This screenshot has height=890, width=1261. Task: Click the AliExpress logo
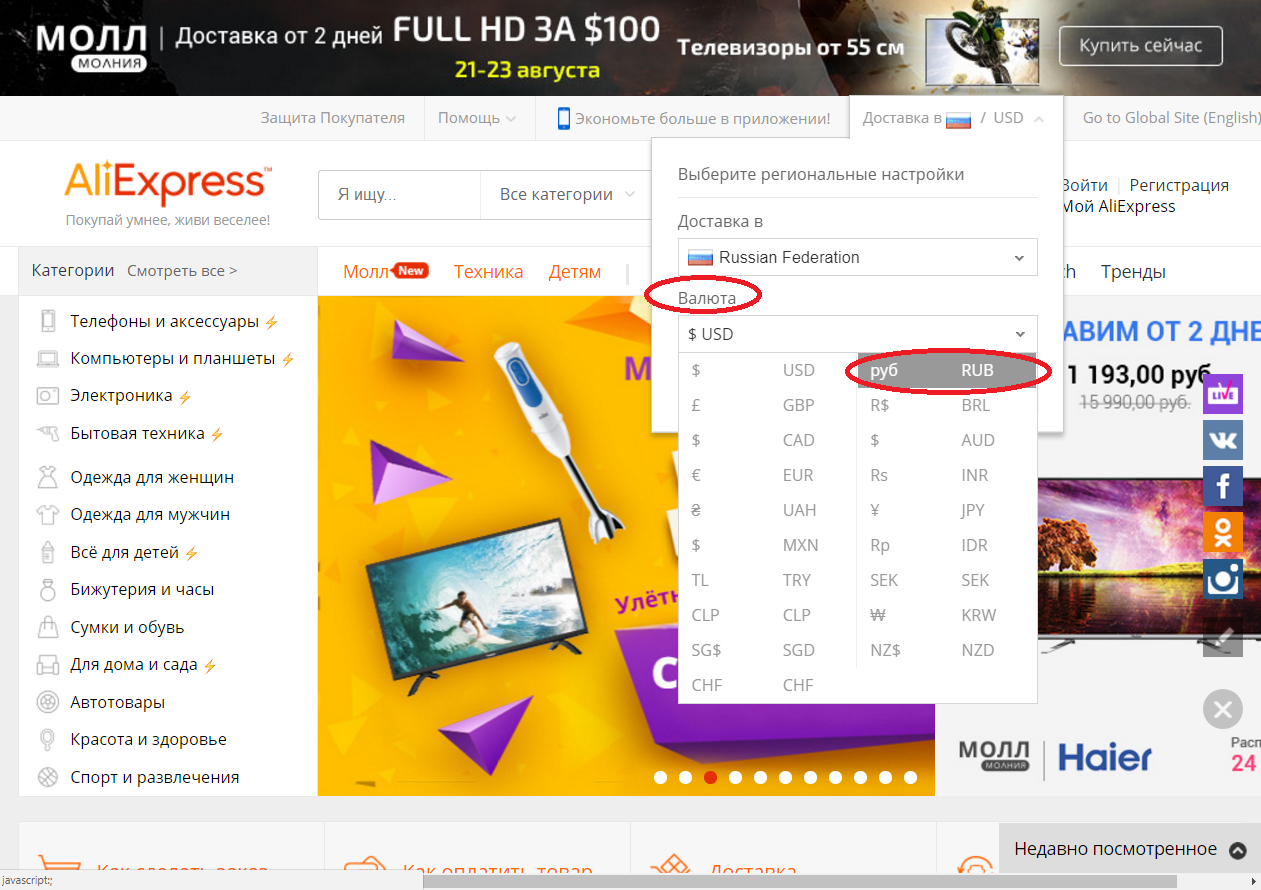pyautogui.click(x=168, y=184)
